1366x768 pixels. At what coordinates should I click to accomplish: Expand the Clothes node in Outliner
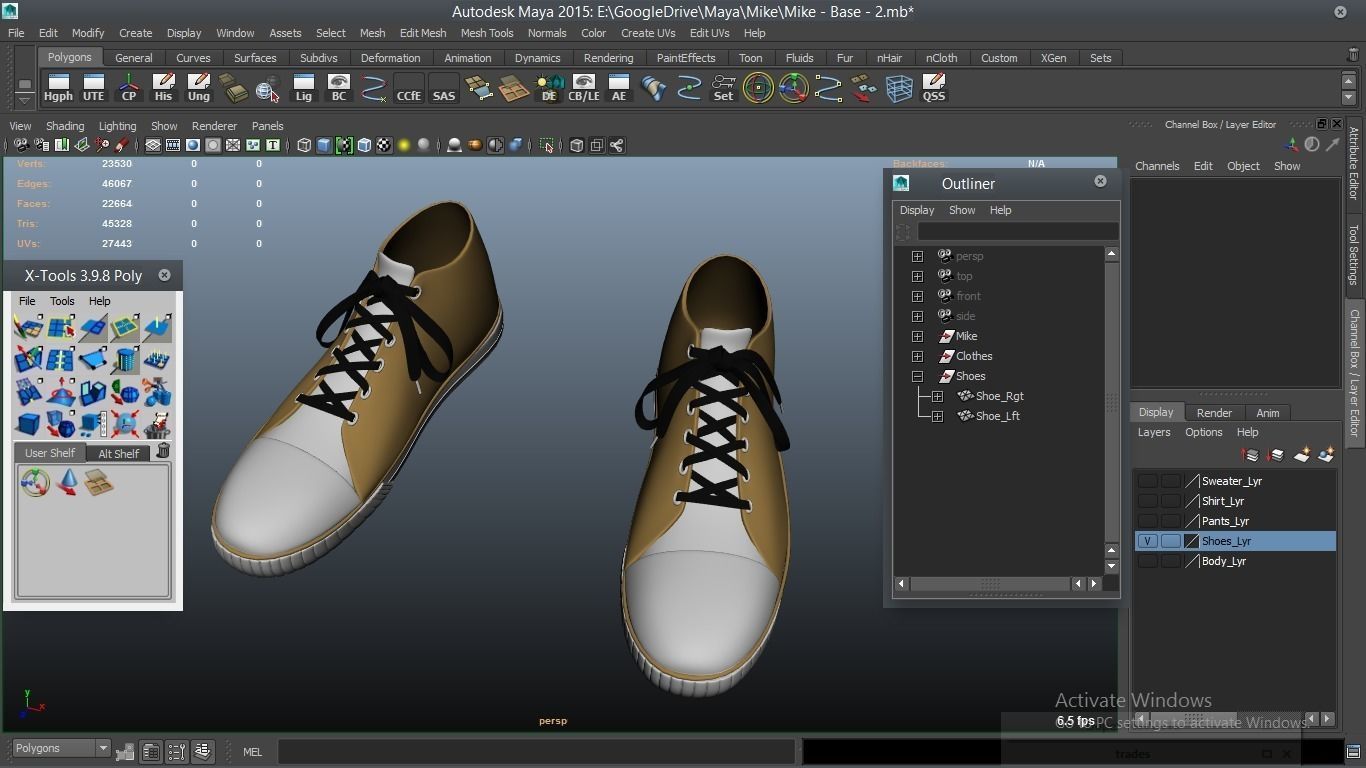pos(917,356)
